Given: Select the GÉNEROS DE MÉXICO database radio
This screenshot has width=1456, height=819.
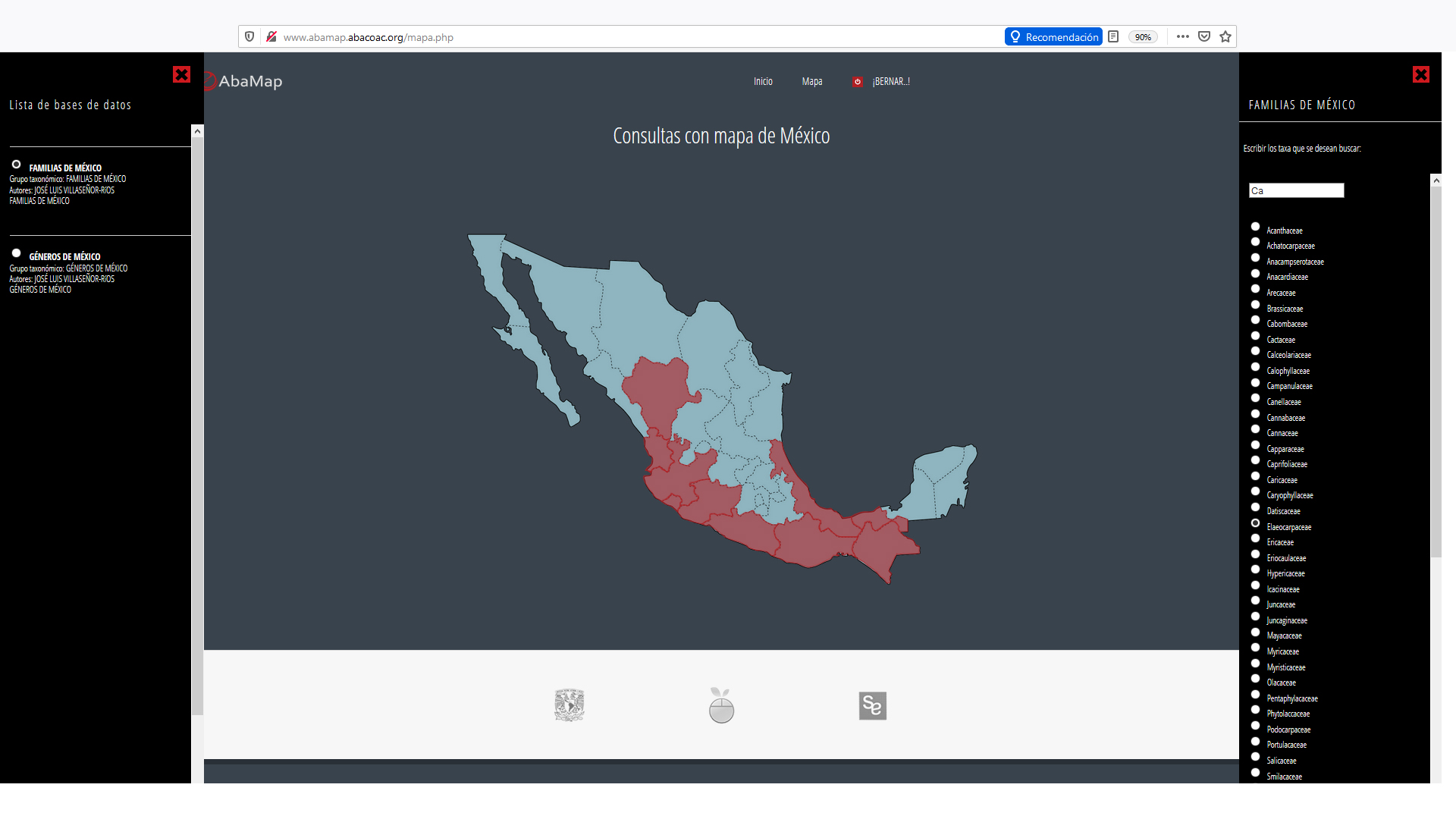Looking at the screenshot, I should coord(16,253).
